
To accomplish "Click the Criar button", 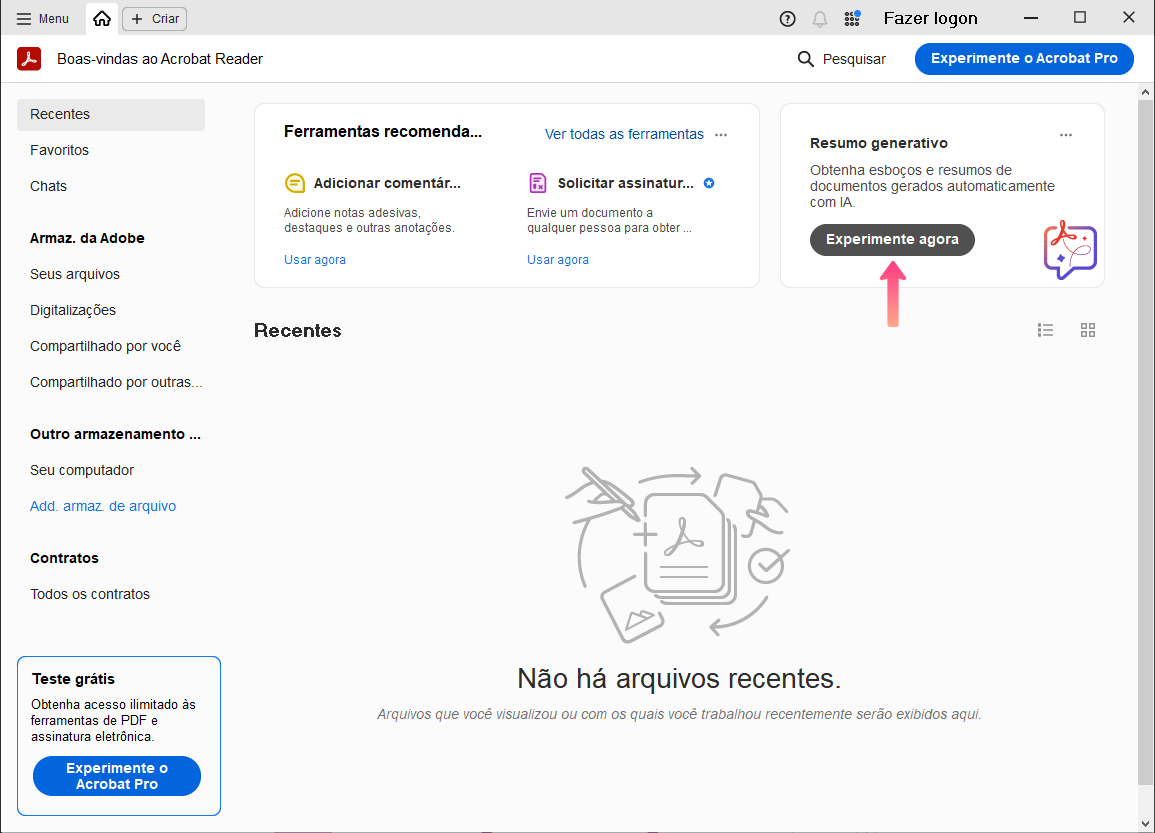I will tap(155, 18).
